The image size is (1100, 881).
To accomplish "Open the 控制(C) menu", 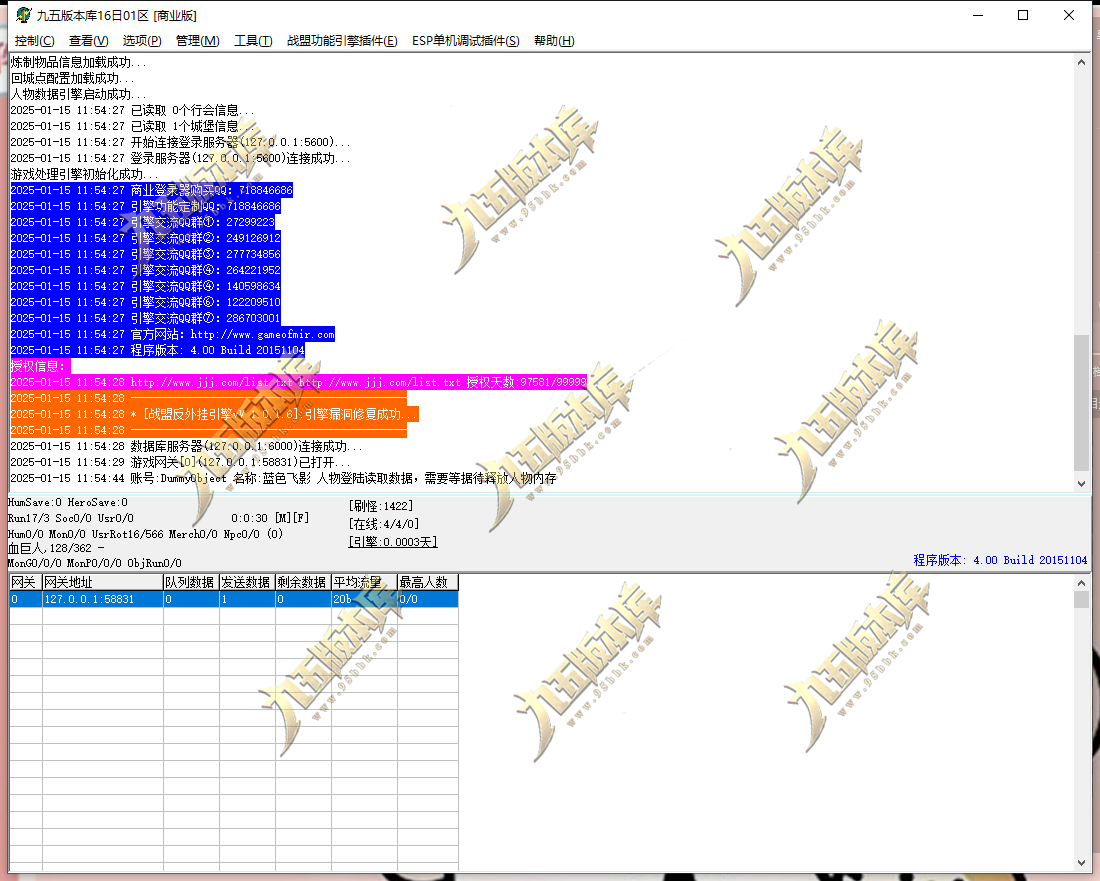I will [34, 41].
